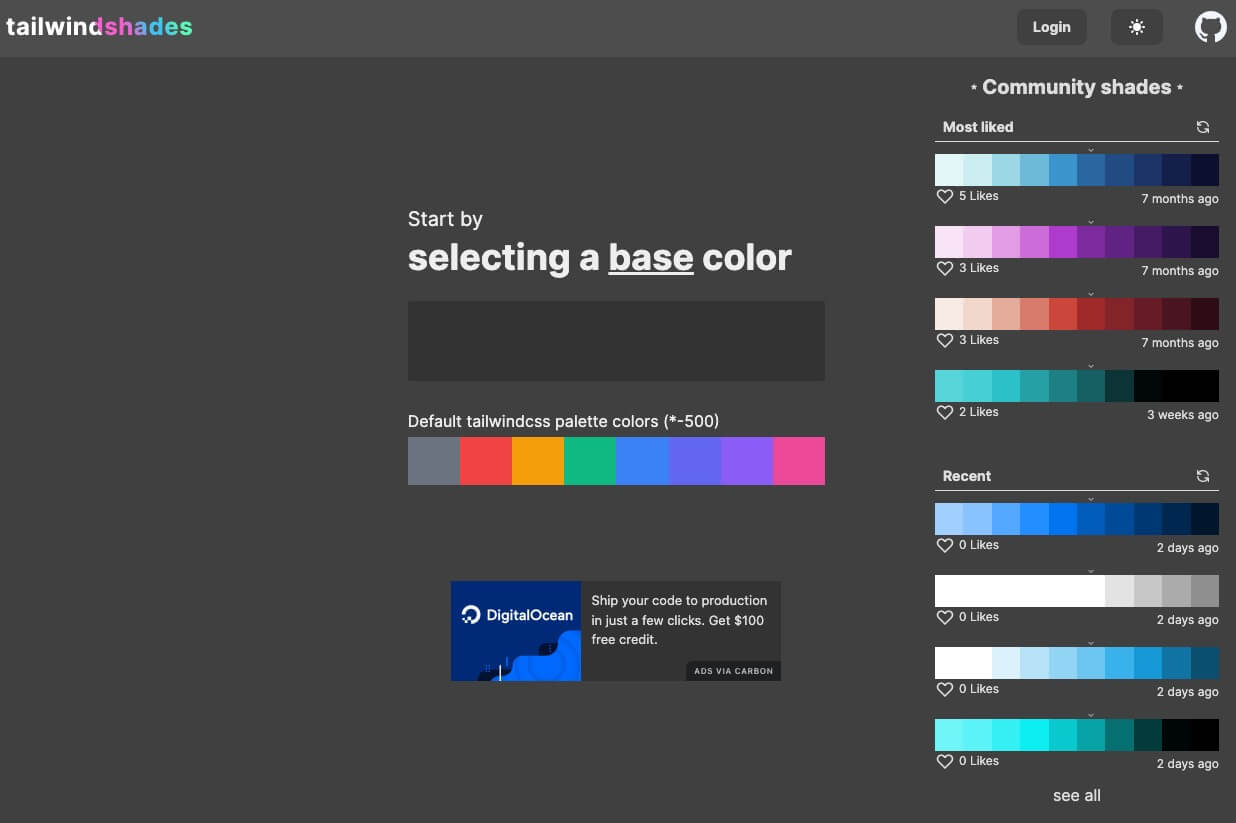Refresh the Recent shades list

(1203, 476)
